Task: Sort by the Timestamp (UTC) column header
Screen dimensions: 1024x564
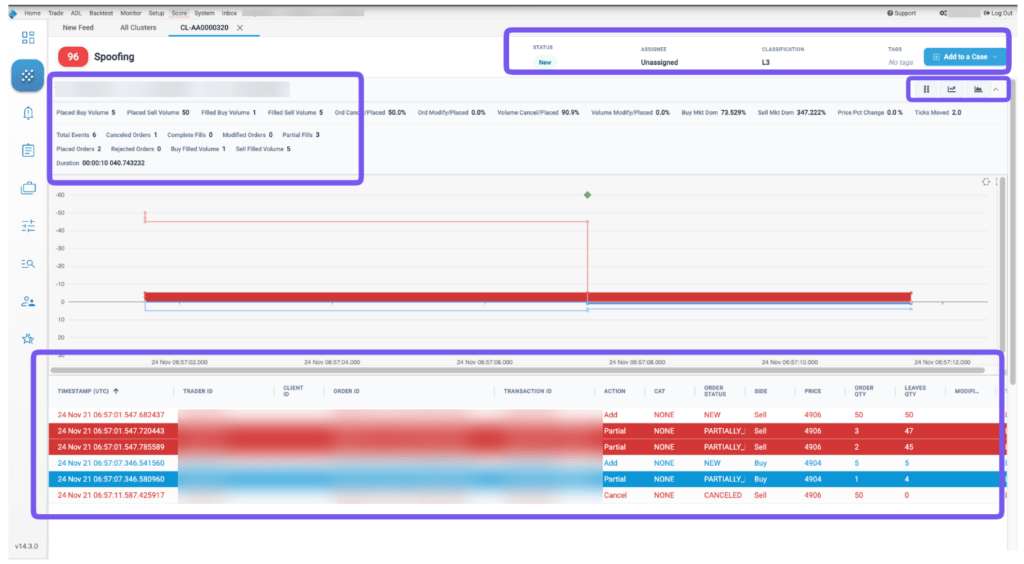Action: pyautogui.click(x=83, y=391)
